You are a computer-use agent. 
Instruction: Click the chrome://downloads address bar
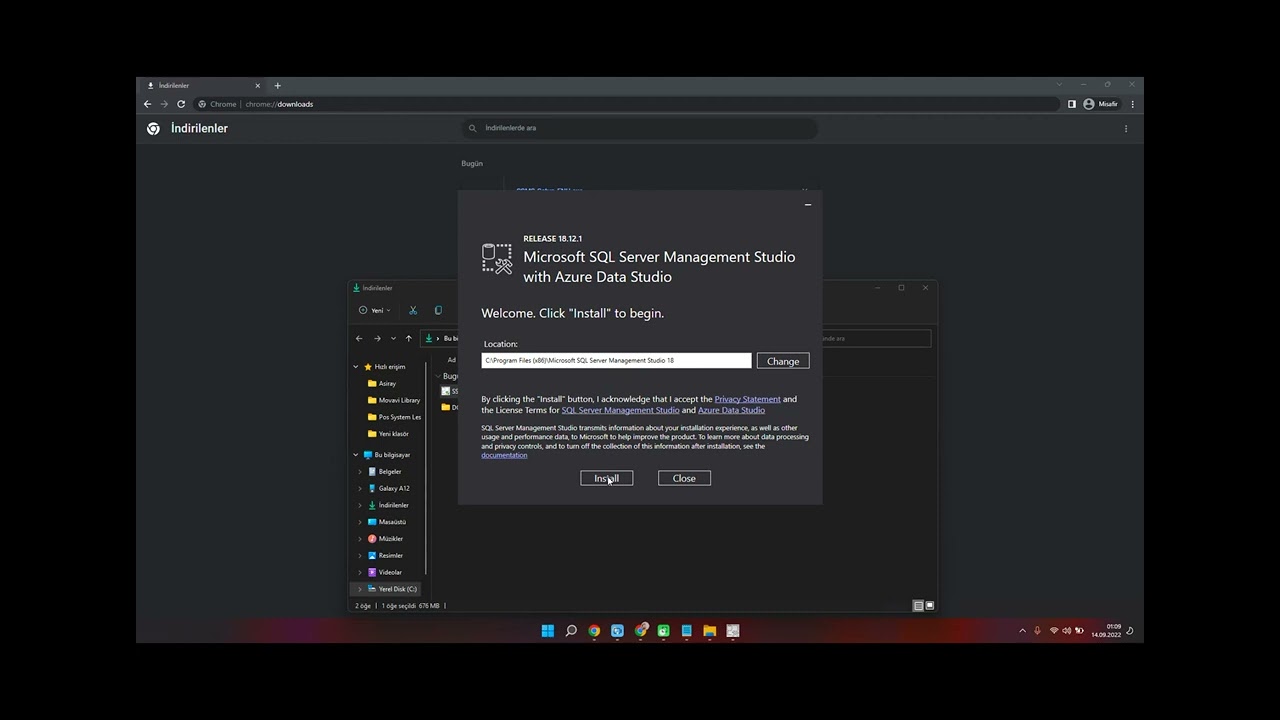pyautogui.click(x=625, y=104)
